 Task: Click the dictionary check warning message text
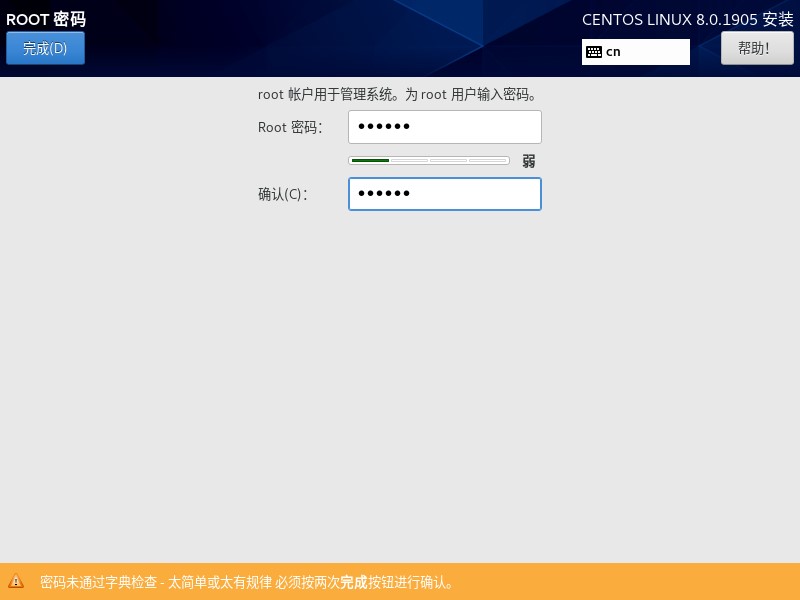coord(246,582)
